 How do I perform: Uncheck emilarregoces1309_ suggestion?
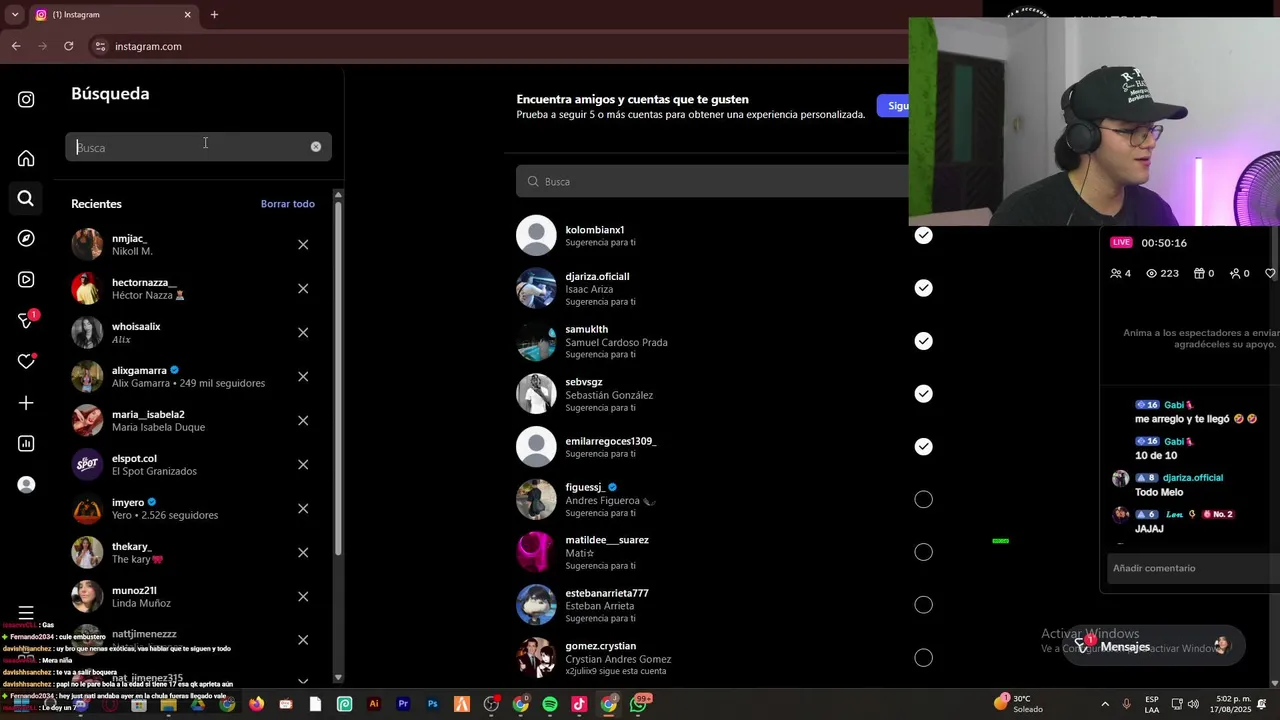coord(923,446)
